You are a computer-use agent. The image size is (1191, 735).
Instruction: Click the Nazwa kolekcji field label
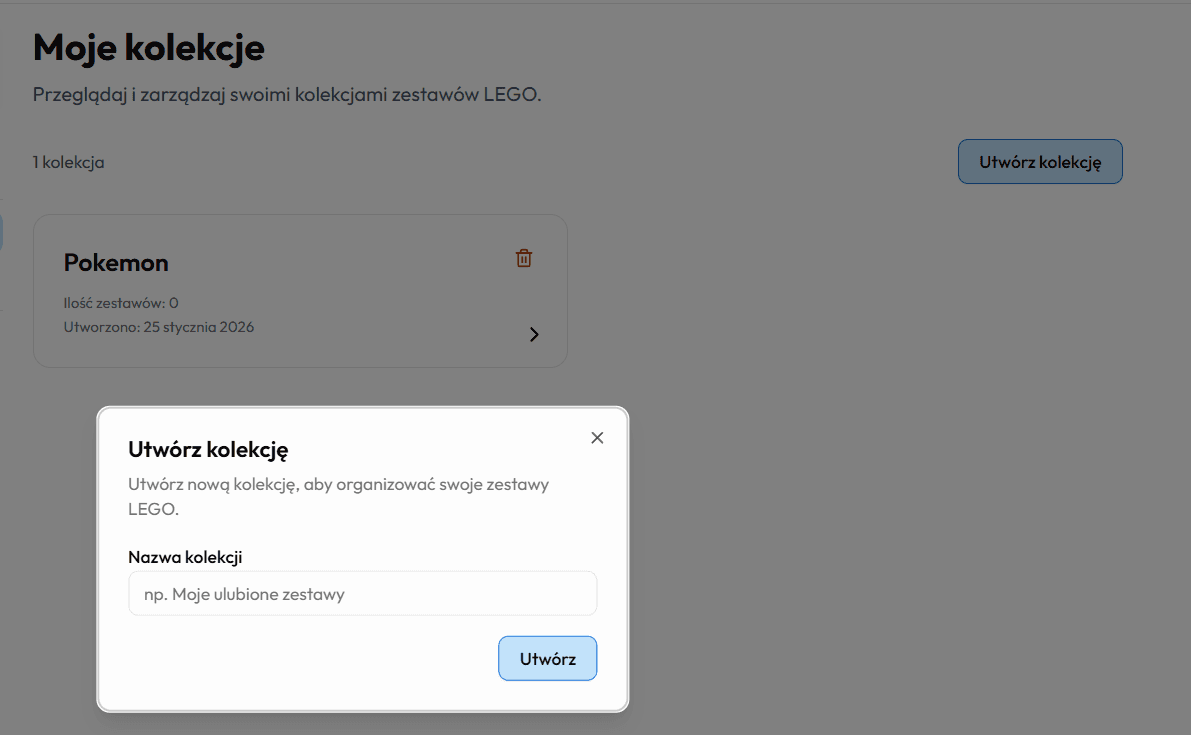[x=185, y=557]
